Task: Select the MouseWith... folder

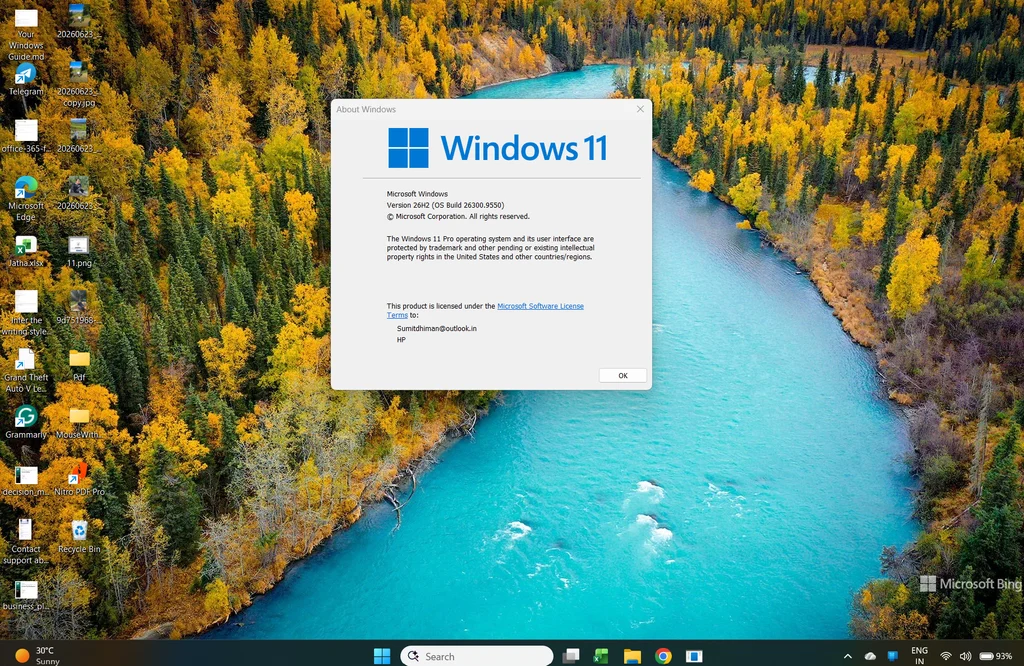Action: pyautogui.click(x=79, y=422)
